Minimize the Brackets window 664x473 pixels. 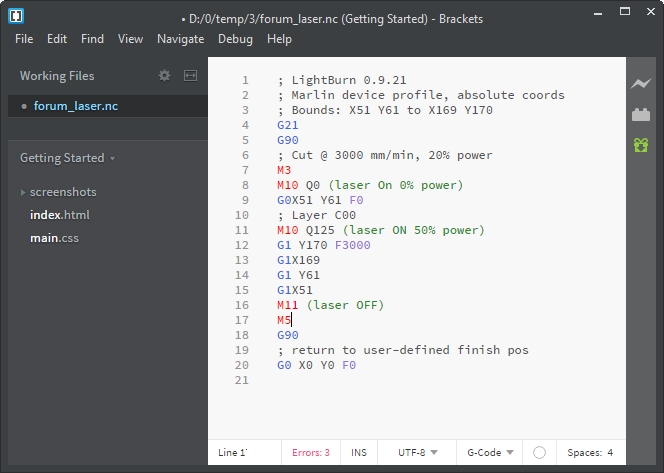(x=598, y=13)
